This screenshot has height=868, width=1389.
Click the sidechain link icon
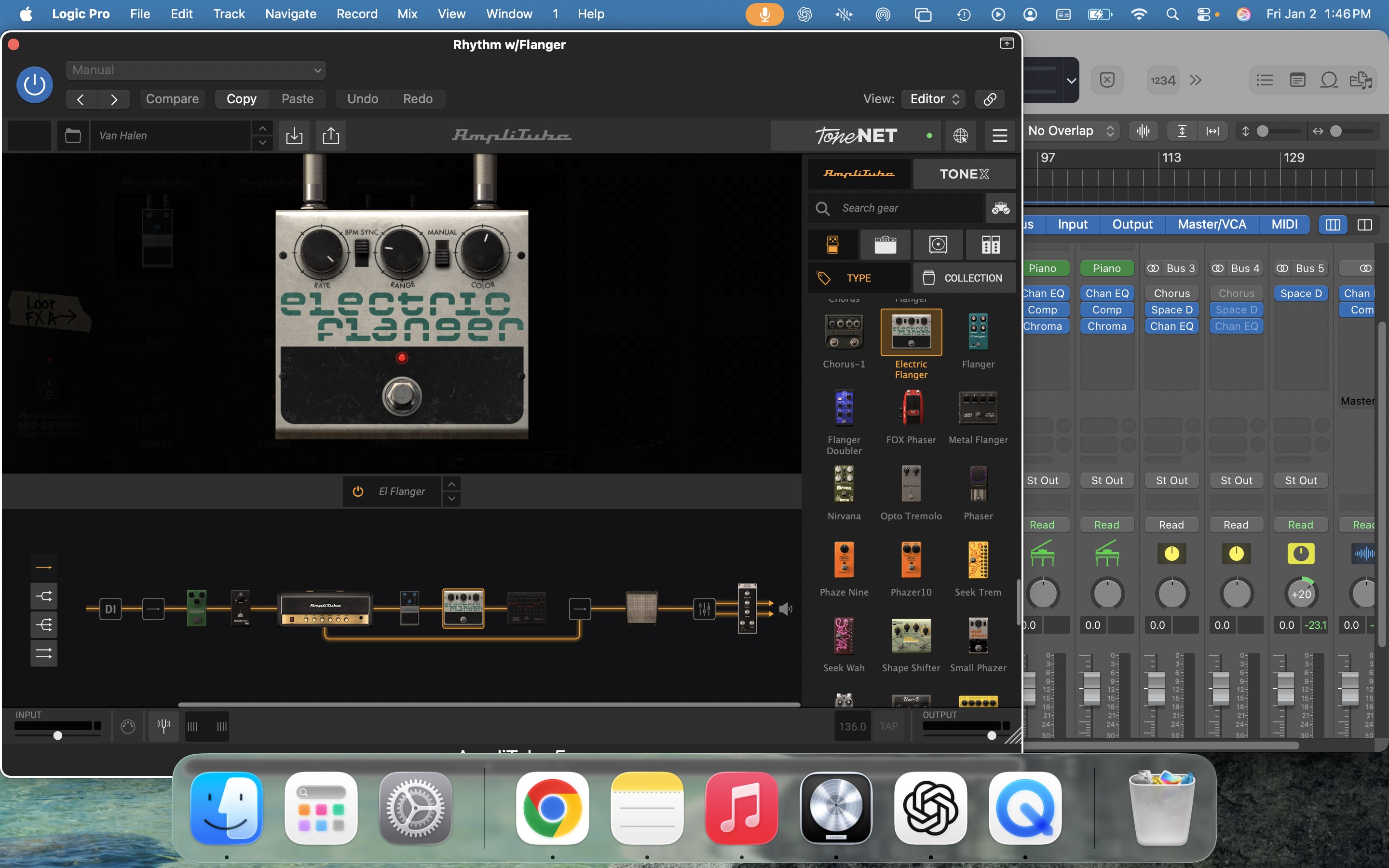pyautogui.click(x=990, y=99)
